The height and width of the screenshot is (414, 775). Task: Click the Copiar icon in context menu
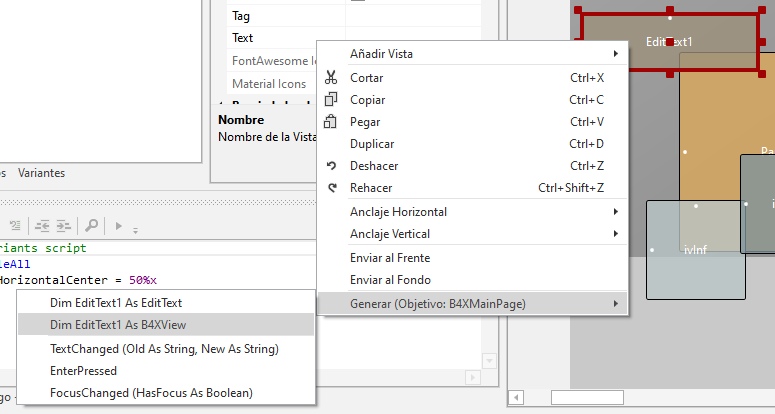tap(332, 100)
